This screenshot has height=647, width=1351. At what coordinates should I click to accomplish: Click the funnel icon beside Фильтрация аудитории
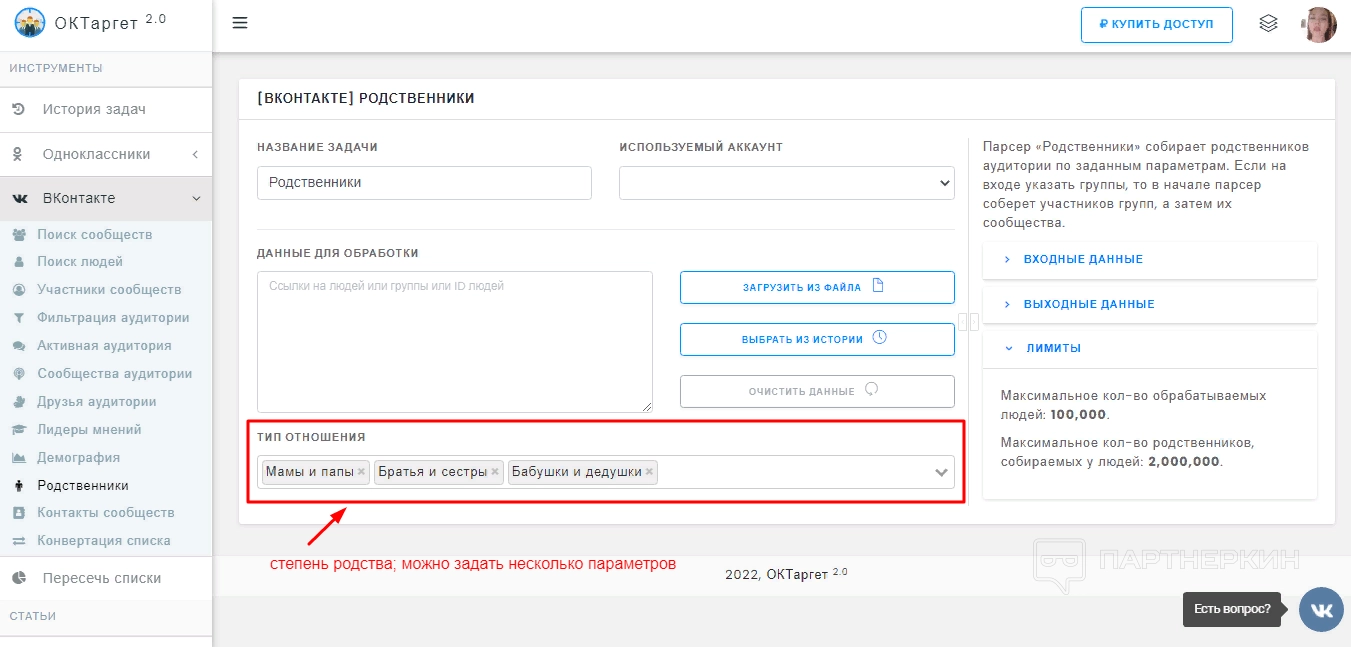click(18, 318)
